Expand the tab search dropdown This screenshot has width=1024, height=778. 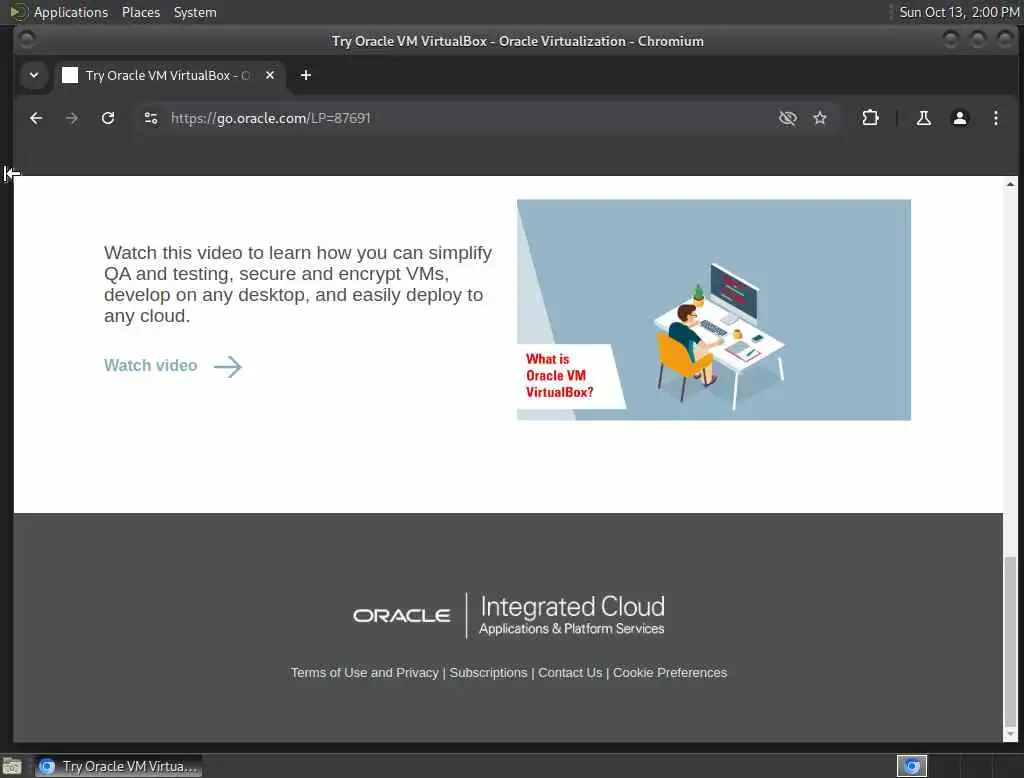coord(34,75)
